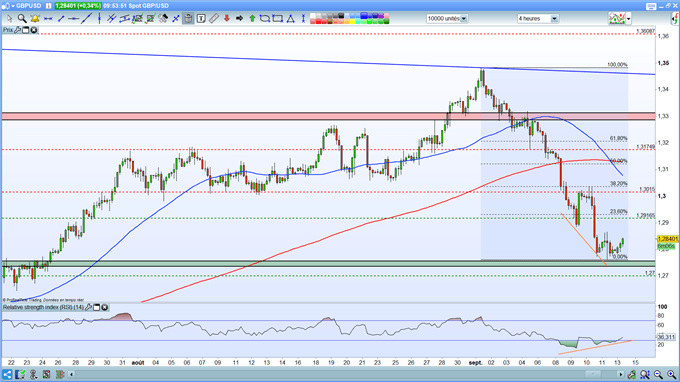Select the text annotation tool
Screen dimensions: 680x382
(201, 19)
